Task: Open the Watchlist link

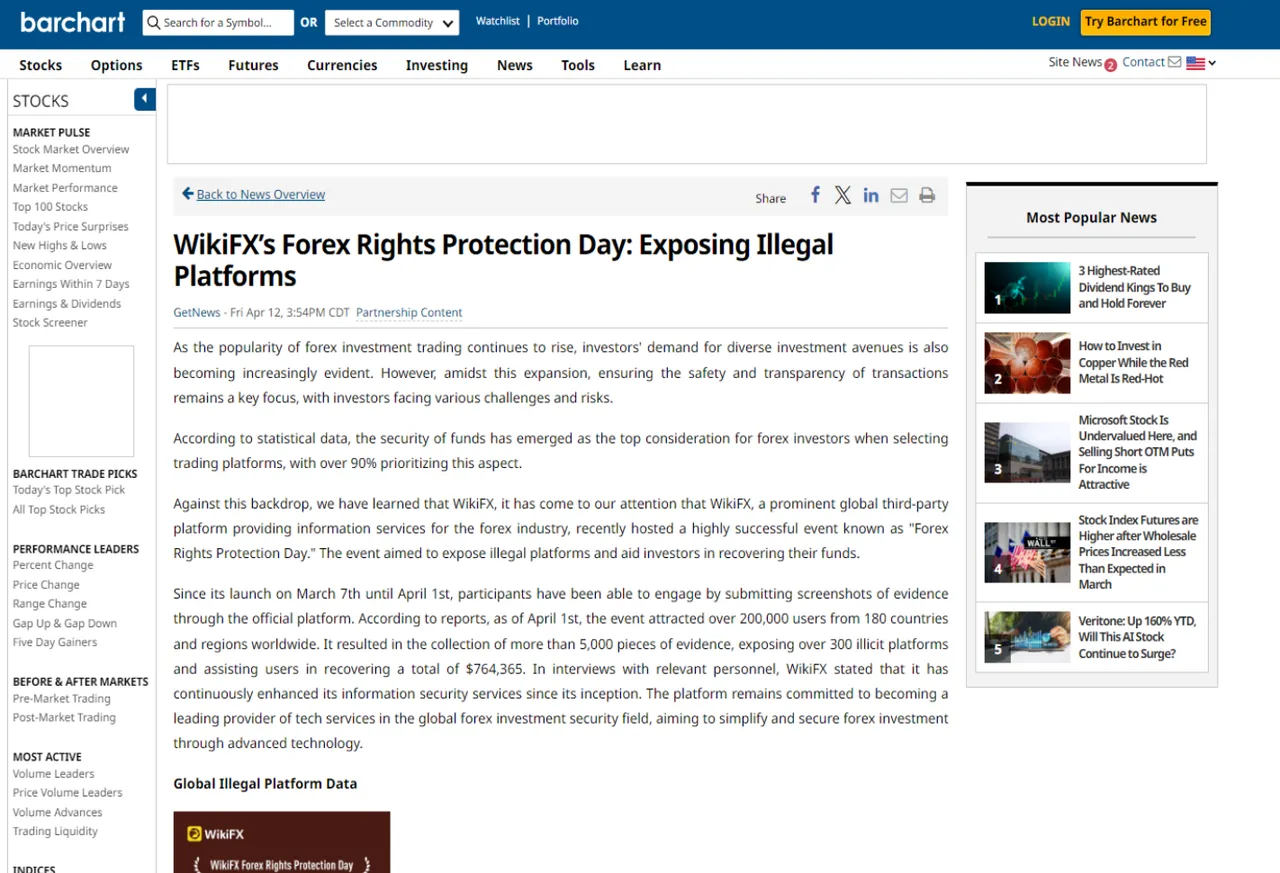Action: coord(498,21)
